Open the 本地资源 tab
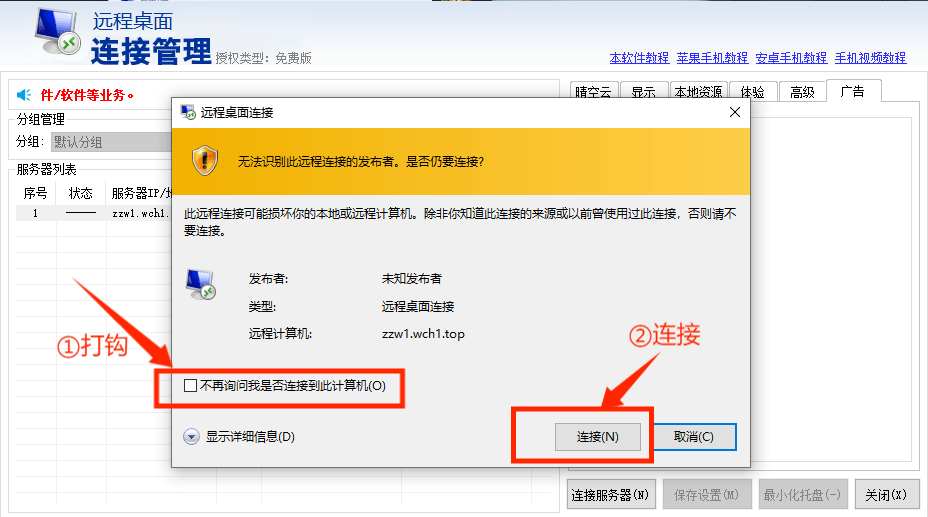 coord(698,92)
